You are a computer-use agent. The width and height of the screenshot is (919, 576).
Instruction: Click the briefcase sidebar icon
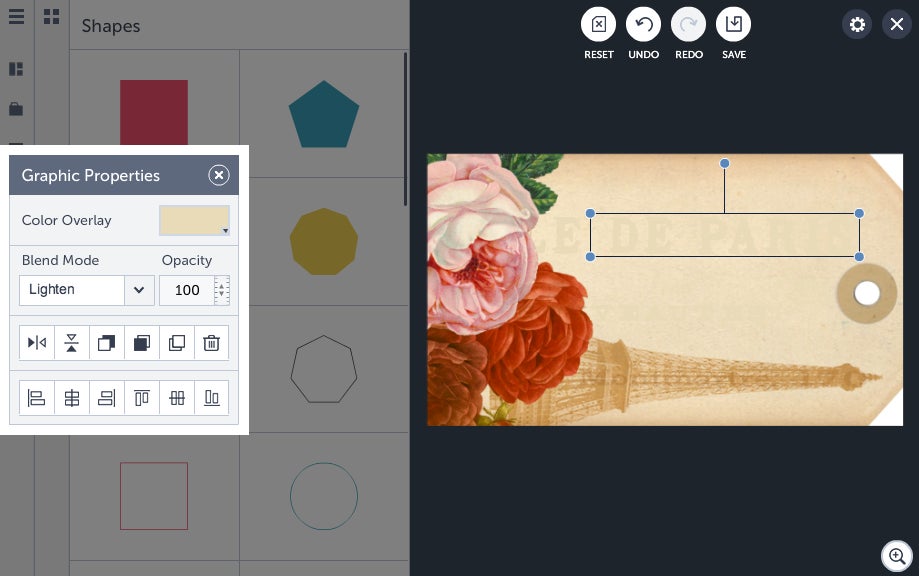(x=16, y=109)
